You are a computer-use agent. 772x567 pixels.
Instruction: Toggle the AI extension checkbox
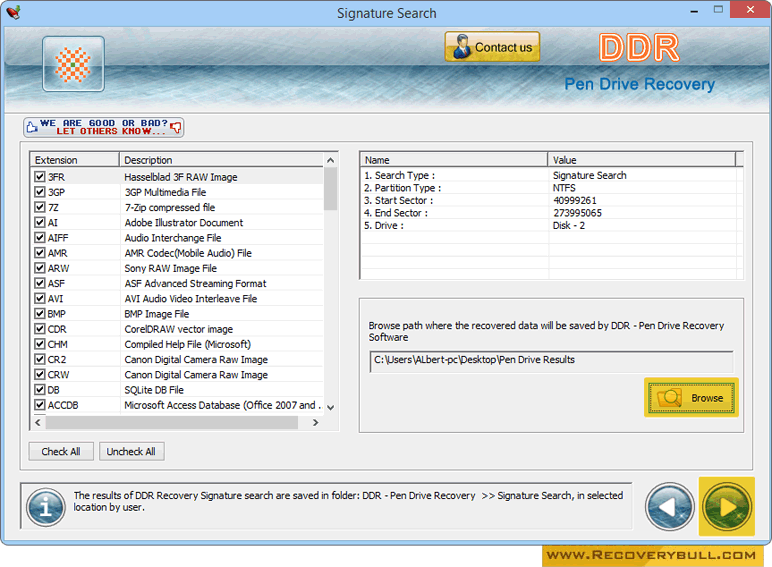[40, 222]
